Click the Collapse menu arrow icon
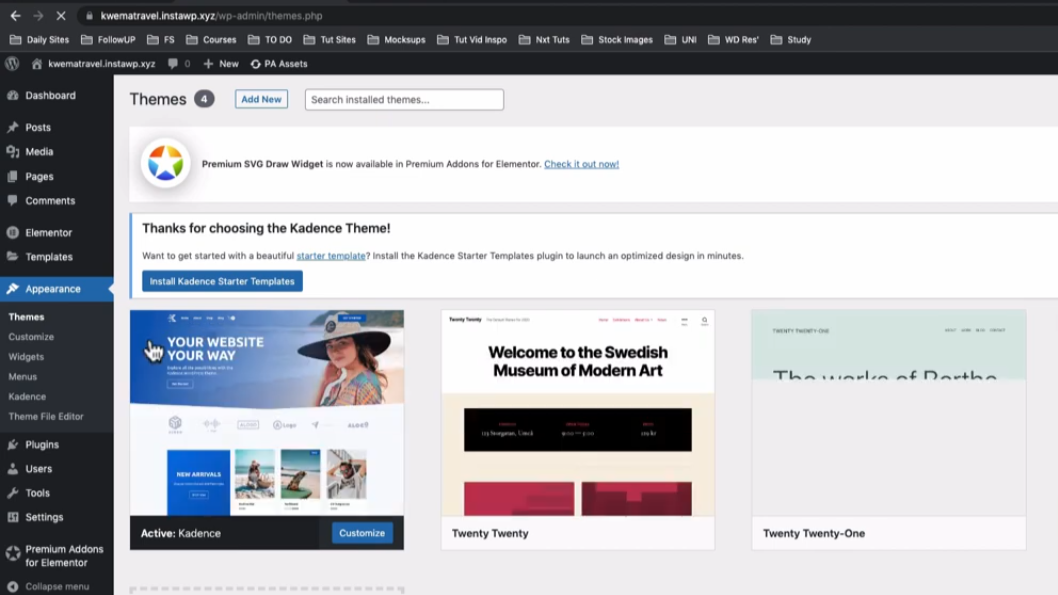The image size is (1058, 595). [x=13, y=587]
